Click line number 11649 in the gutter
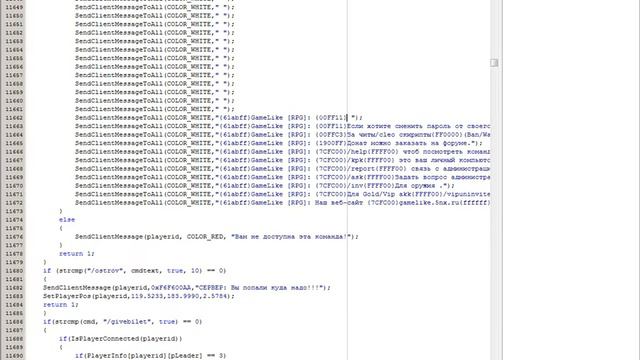The image size is (640, 360). point(14,7)
